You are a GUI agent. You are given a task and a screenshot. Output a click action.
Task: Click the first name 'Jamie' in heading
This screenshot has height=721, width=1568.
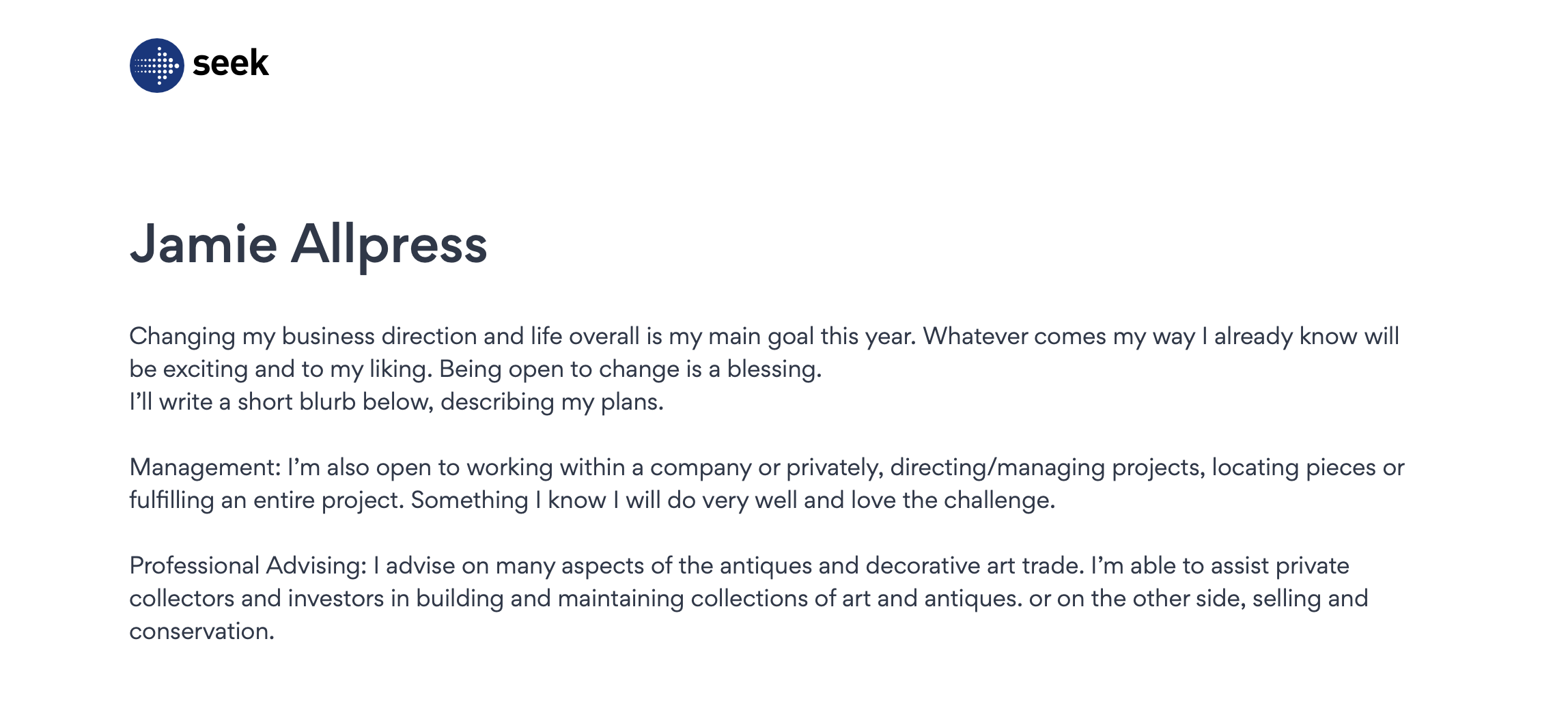[x=204, y=244]
